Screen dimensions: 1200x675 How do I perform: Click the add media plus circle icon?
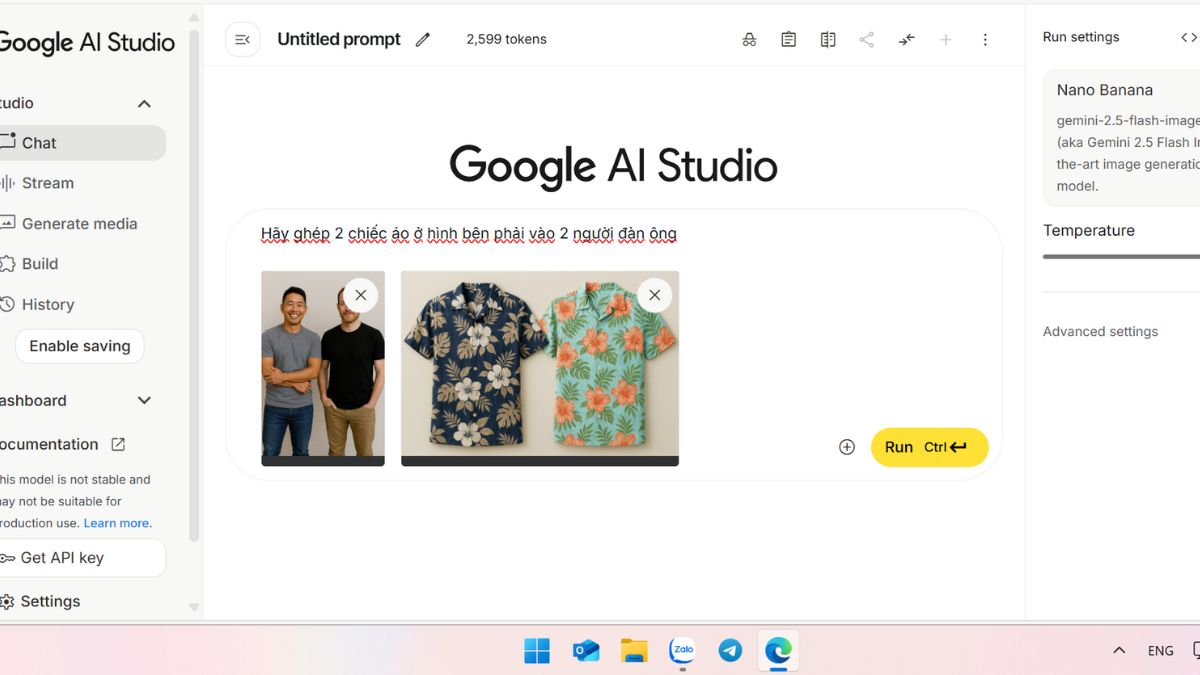click(847, 447)
